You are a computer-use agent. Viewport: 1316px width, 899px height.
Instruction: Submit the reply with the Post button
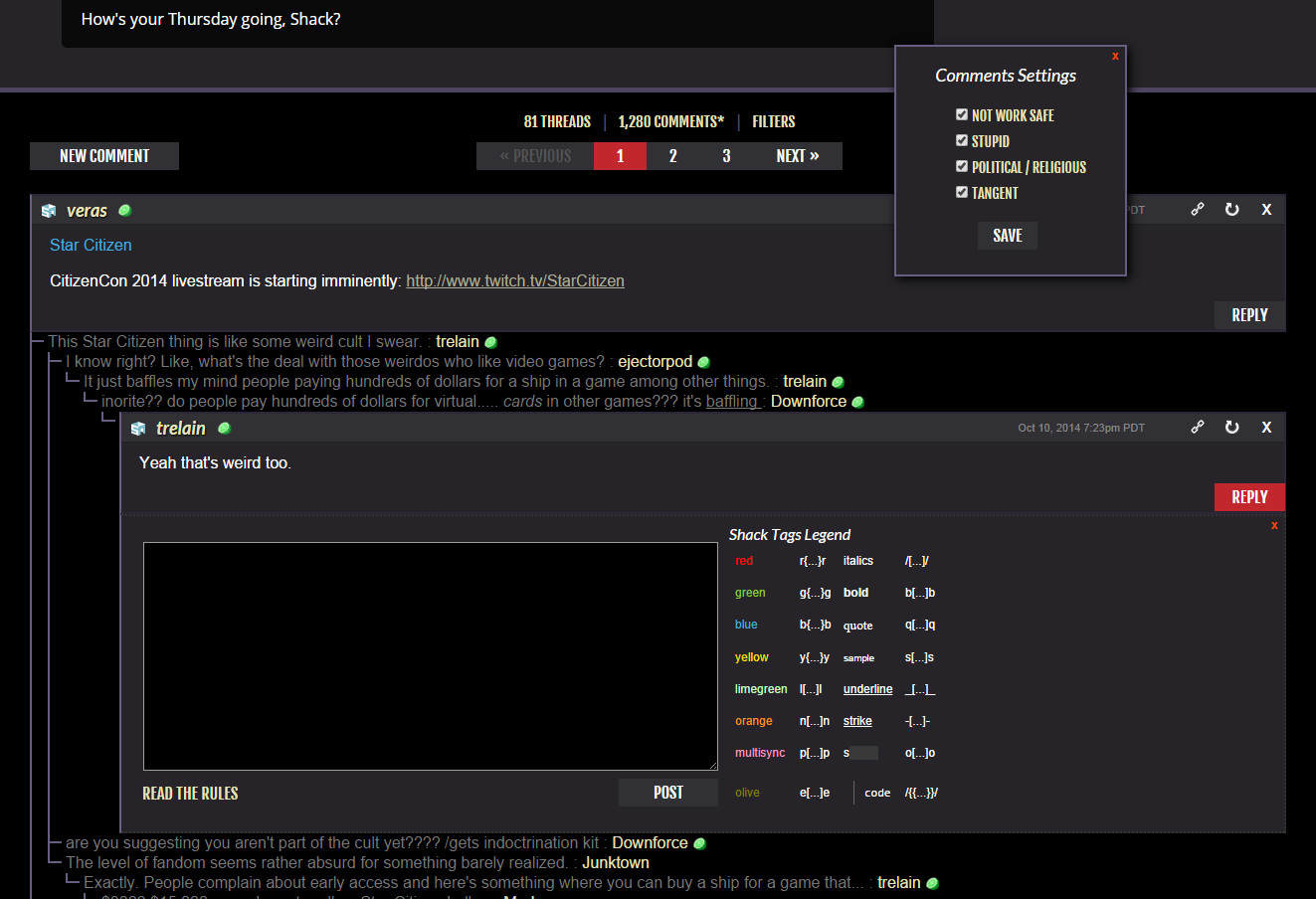point(668,793)
